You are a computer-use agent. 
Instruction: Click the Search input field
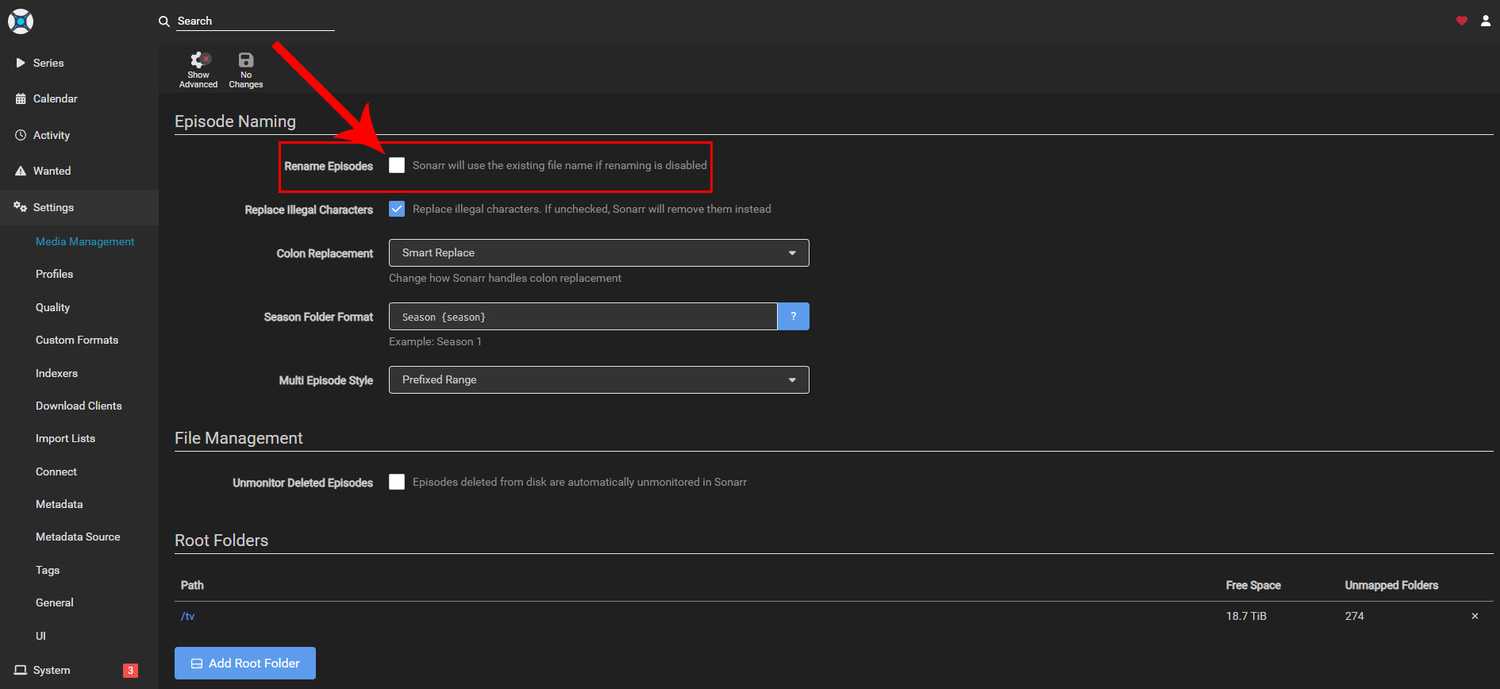(255, 21)
